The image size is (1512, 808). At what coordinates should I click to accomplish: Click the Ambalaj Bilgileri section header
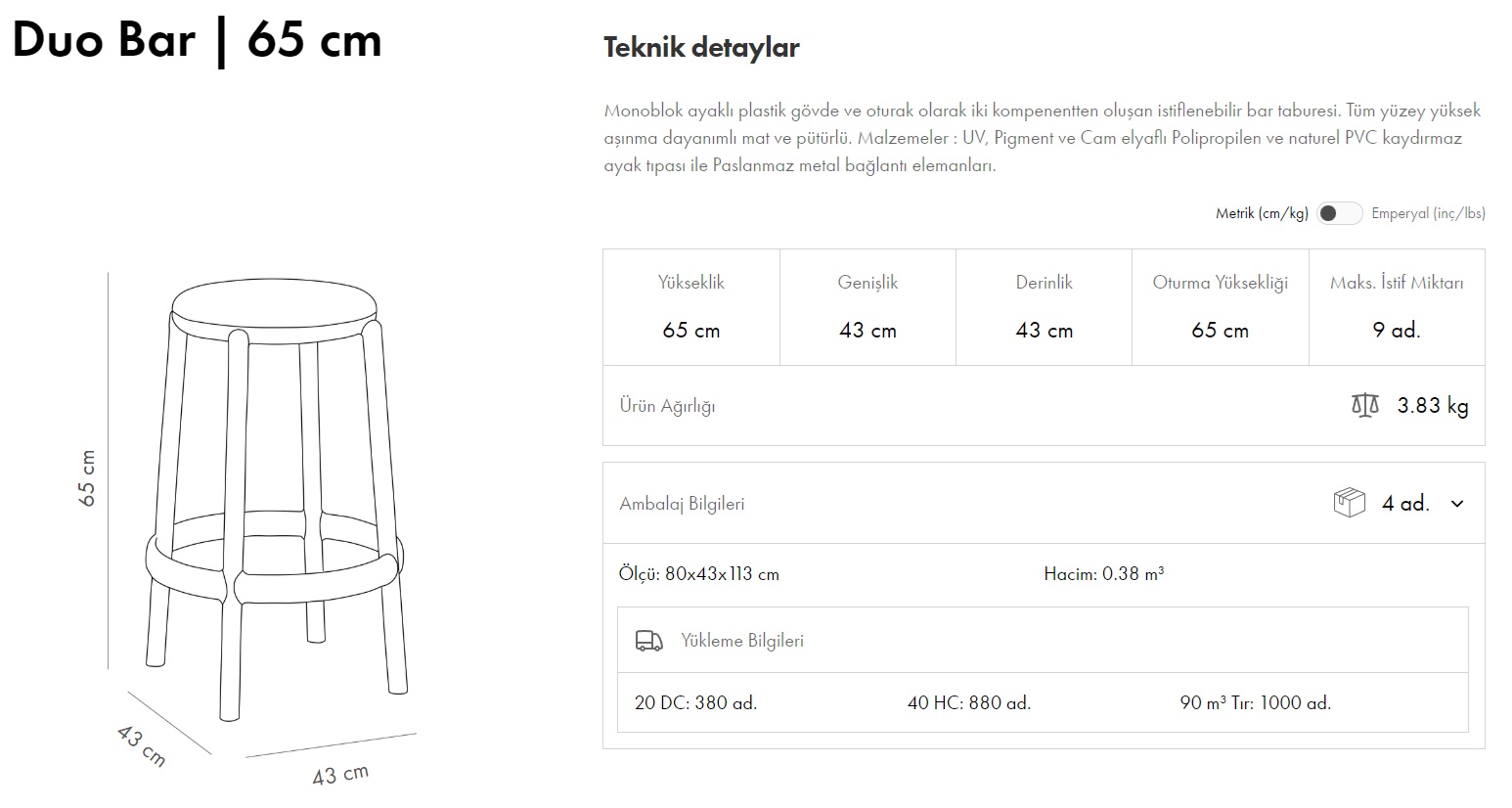click(682, 504)
